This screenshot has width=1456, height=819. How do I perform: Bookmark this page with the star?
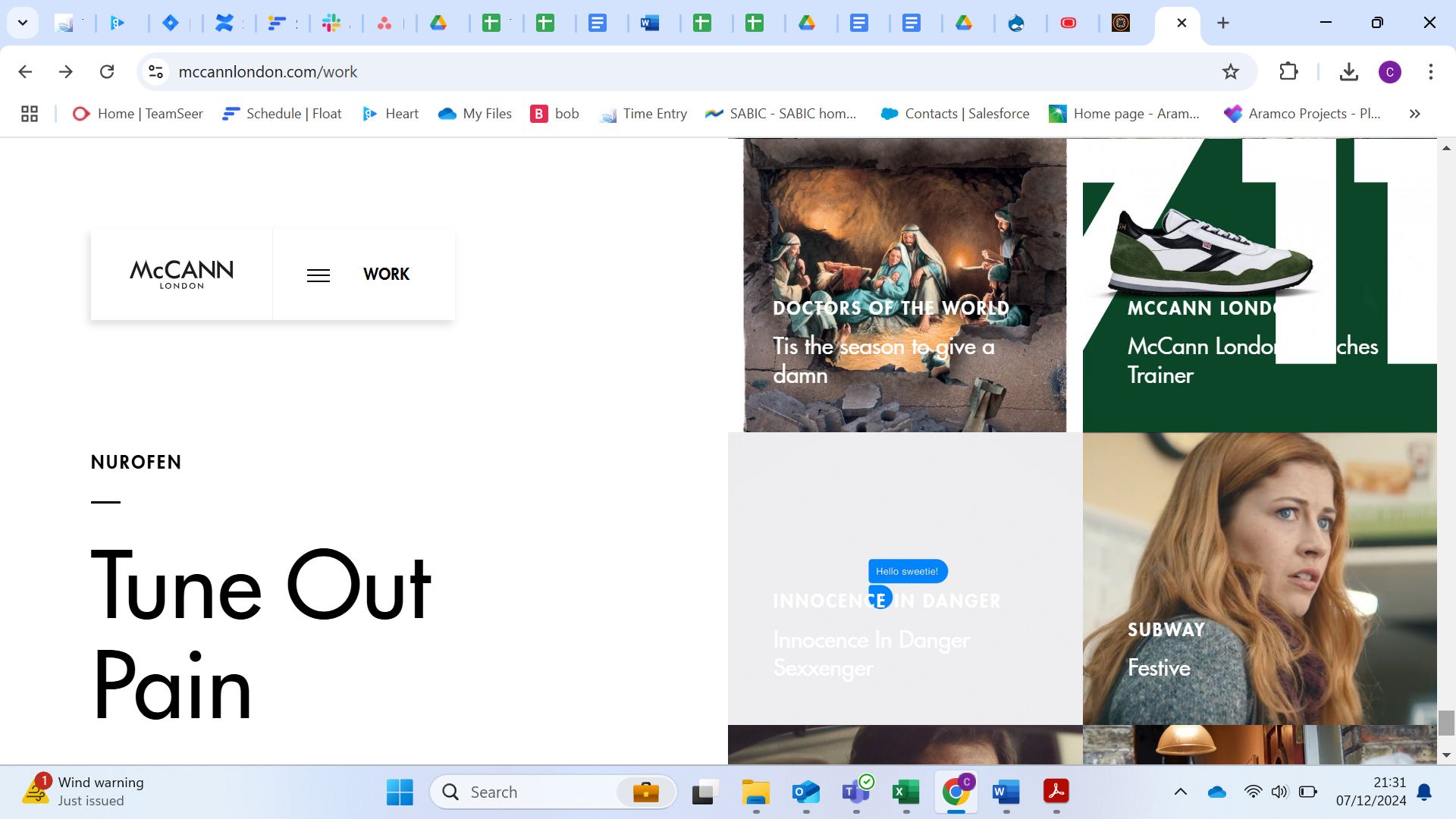(x=1231, y=71)
